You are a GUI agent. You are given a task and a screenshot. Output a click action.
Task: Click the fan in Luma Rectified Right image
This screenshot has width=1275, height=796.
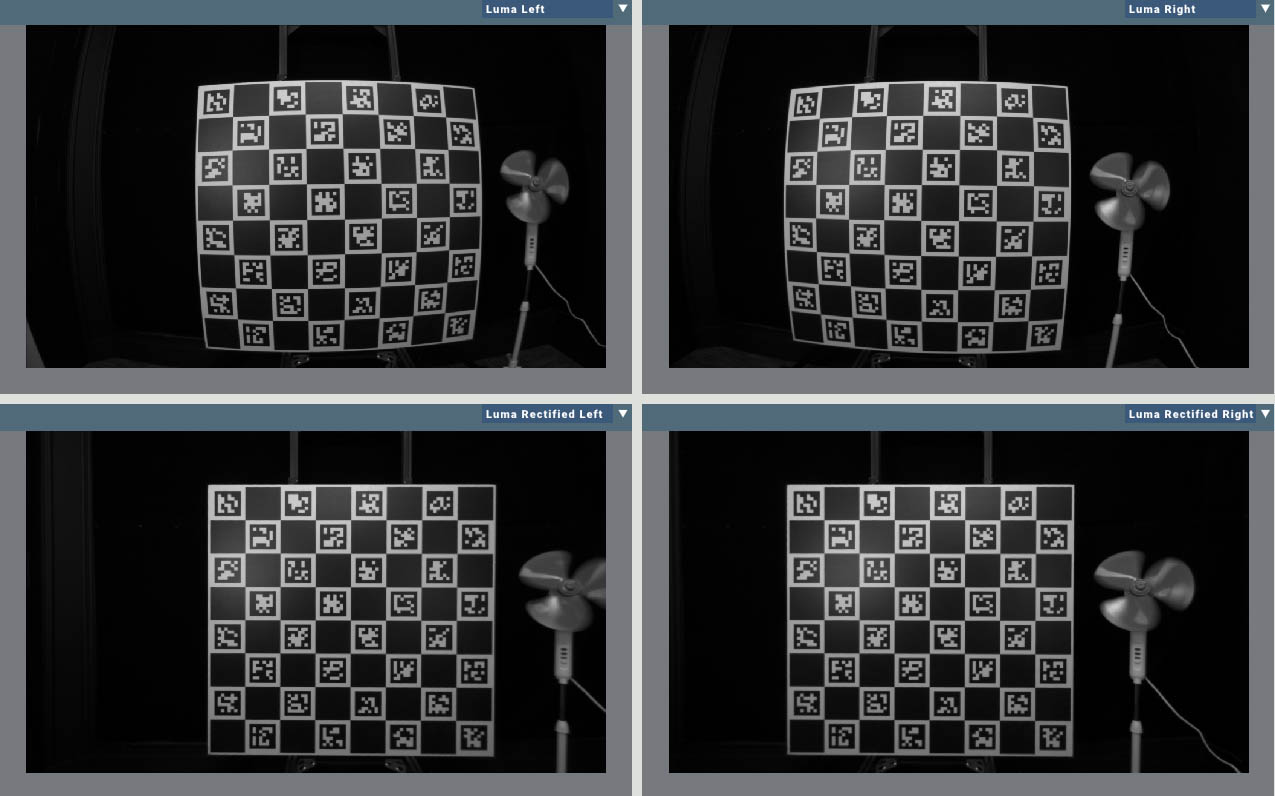(1142, 588)
